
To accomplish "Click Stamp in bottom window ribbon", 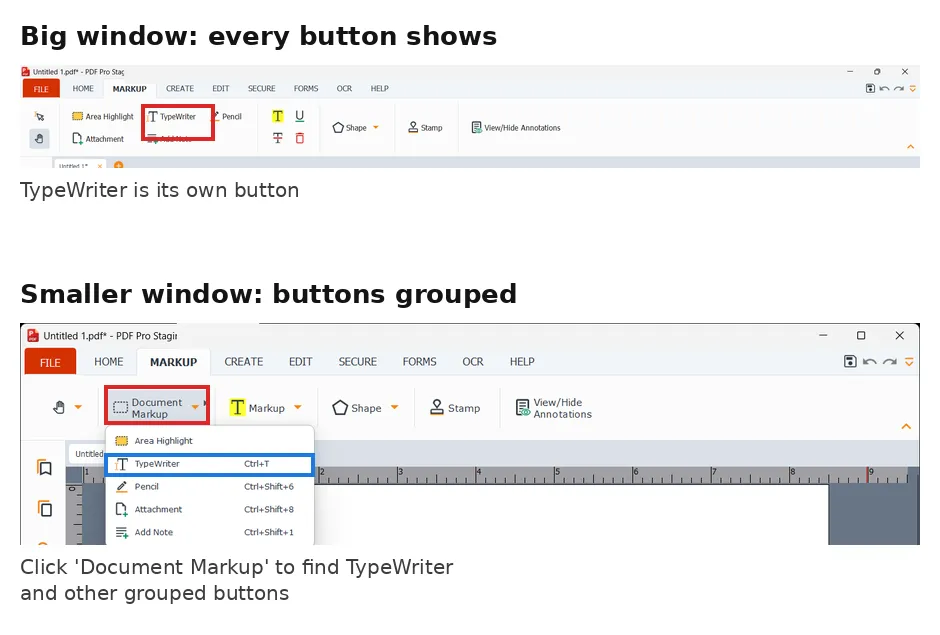I will tap(455, 408).
